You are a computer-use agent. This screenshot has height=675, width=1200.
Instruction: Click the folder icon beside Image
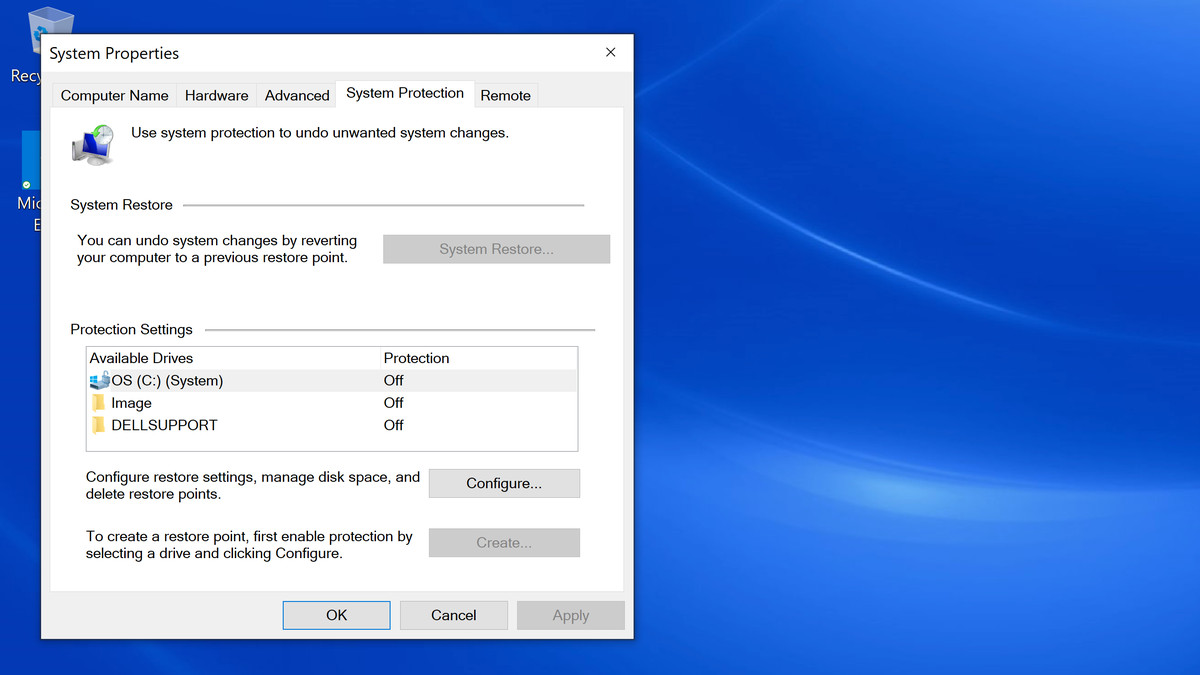coord(98,403)
